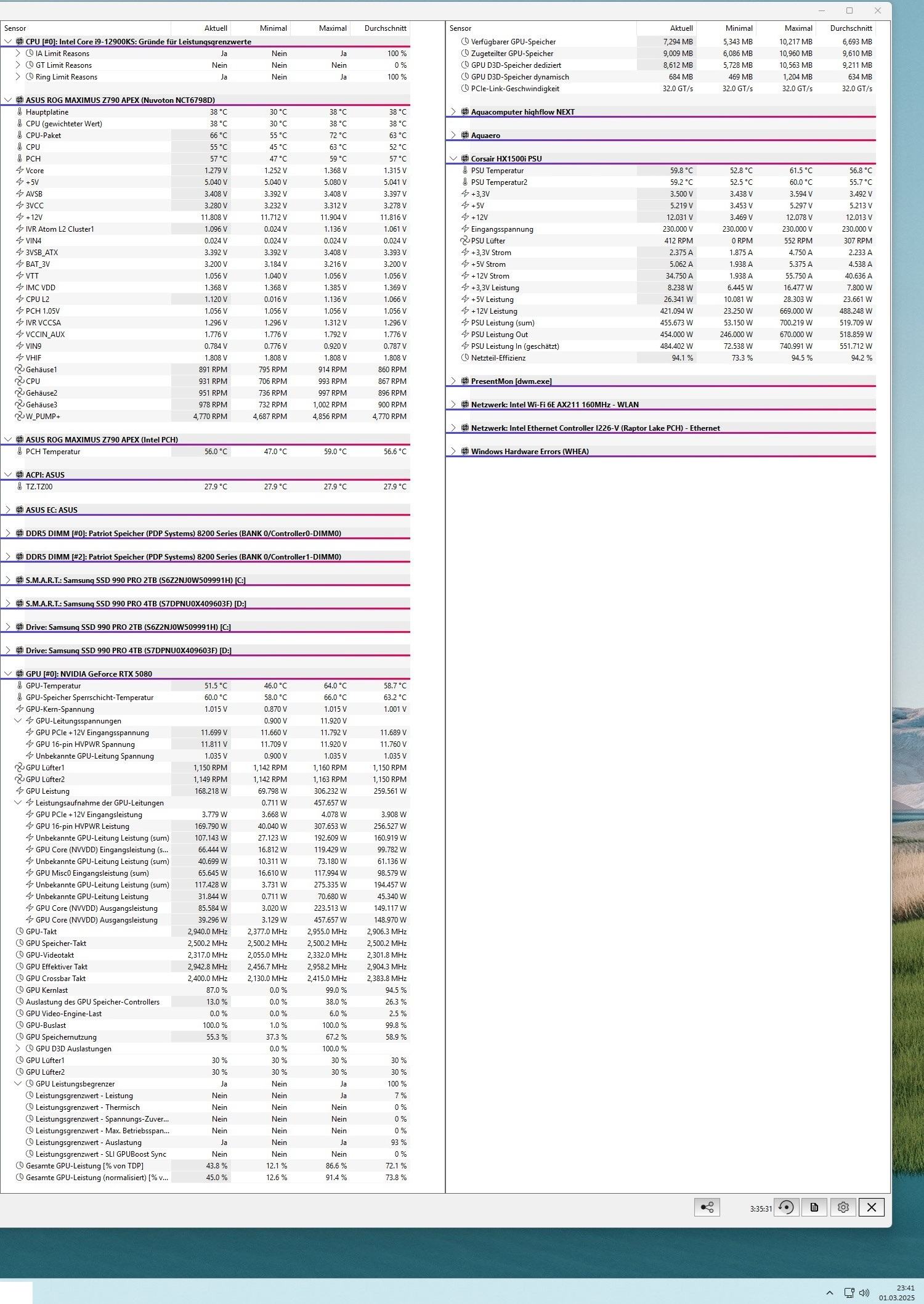The width and height of the screenshot is (924, 1304).
Task: Click the thermometer icon of the GPU-Temperatur row
Action: (x=20, y=685)
